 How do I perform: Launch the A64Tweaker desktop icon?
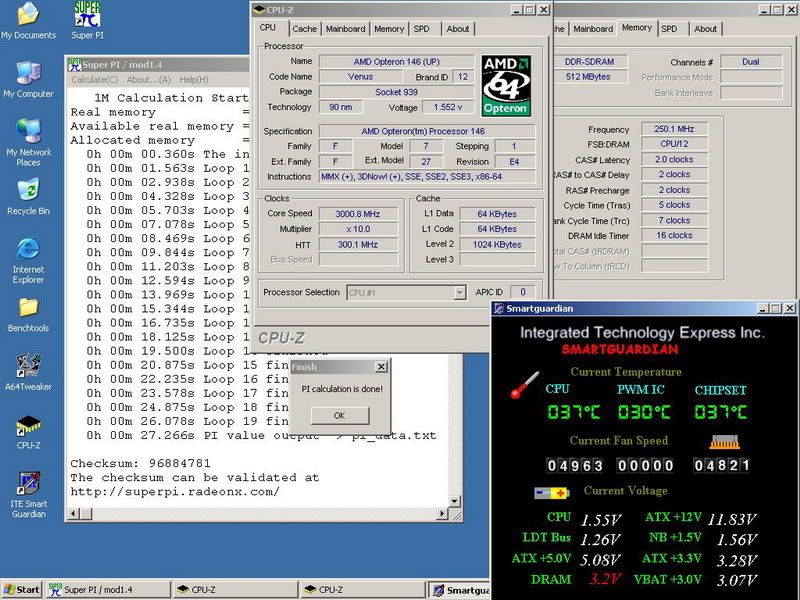coord(28,366)
